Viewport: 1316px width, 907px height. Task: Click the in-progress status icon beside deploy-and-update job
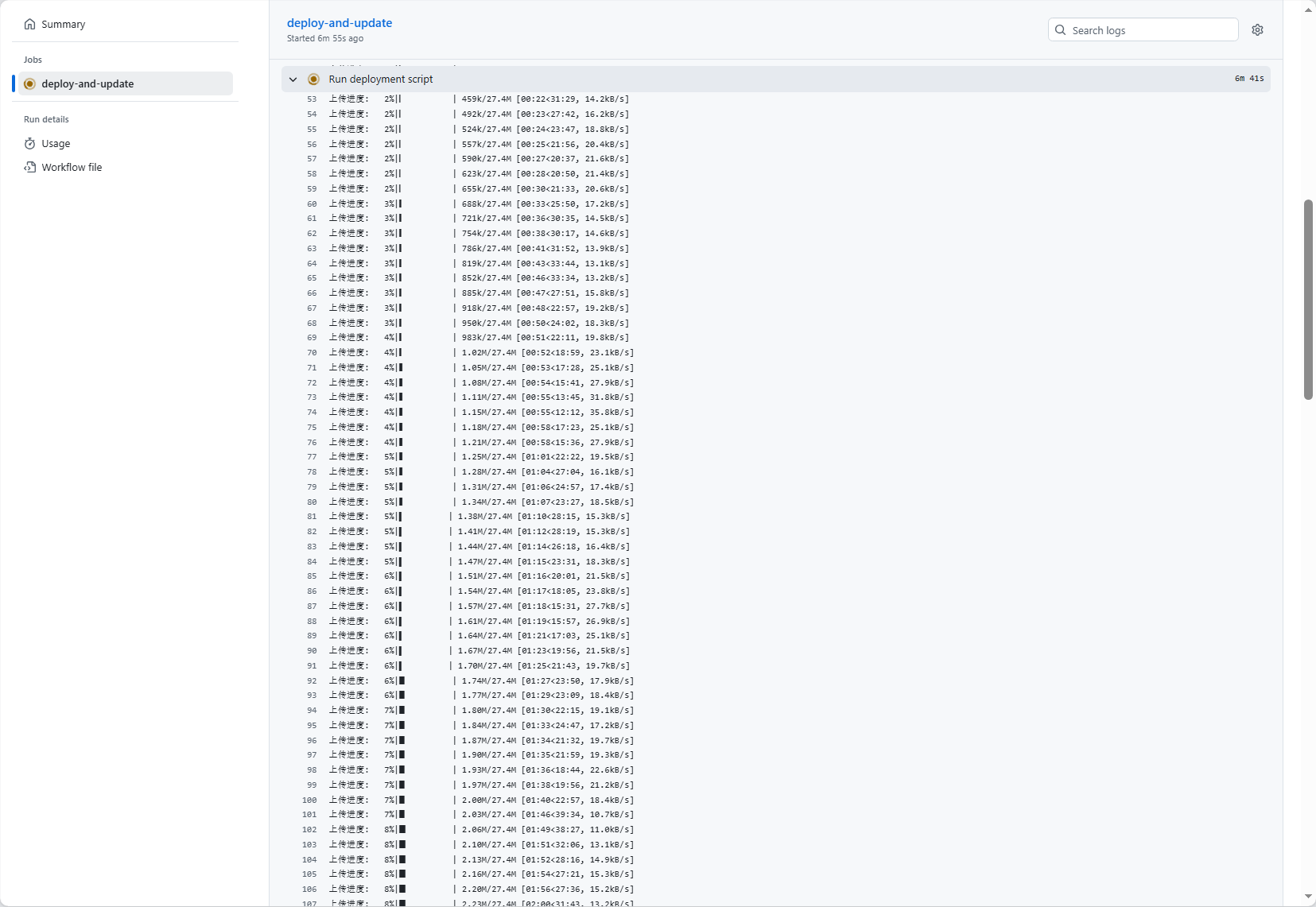coord(29,84)
